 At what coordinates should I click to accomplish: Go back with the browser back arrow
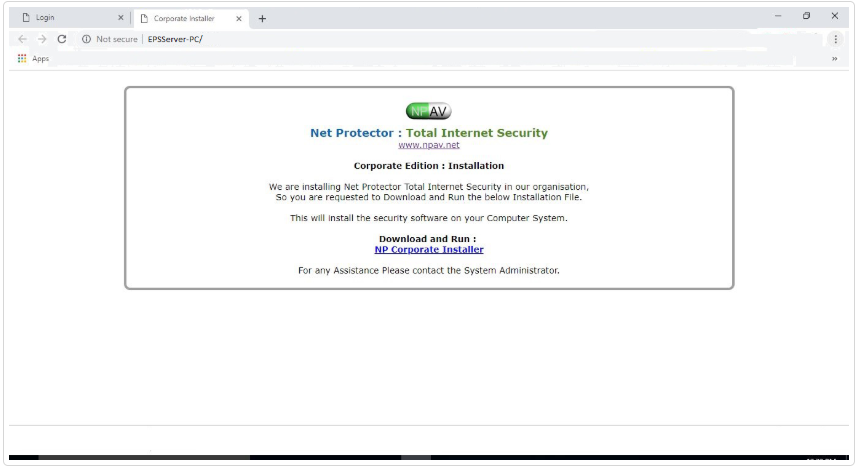click(22, 39)
